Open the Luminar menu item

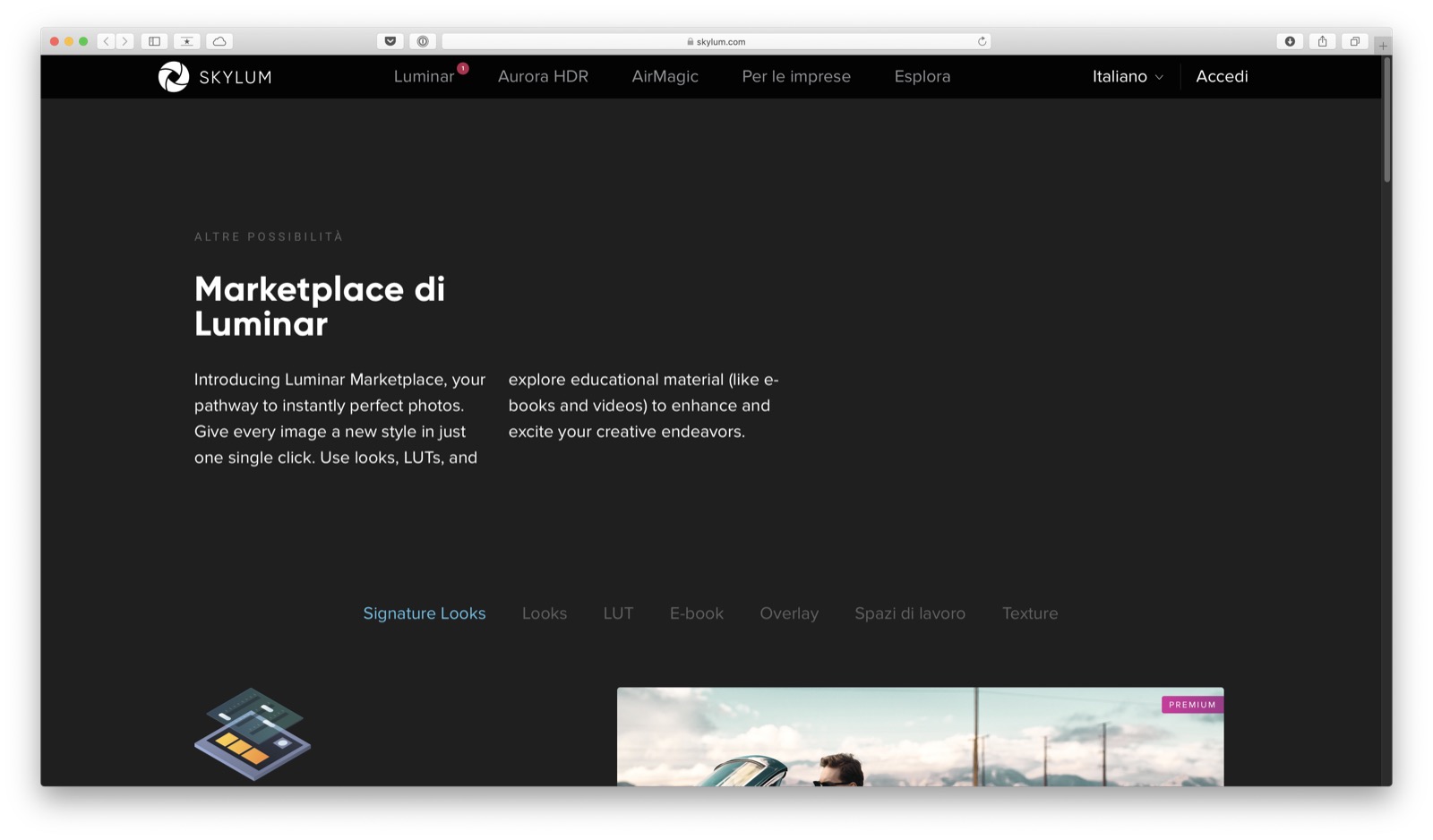(x=424, y=77)
